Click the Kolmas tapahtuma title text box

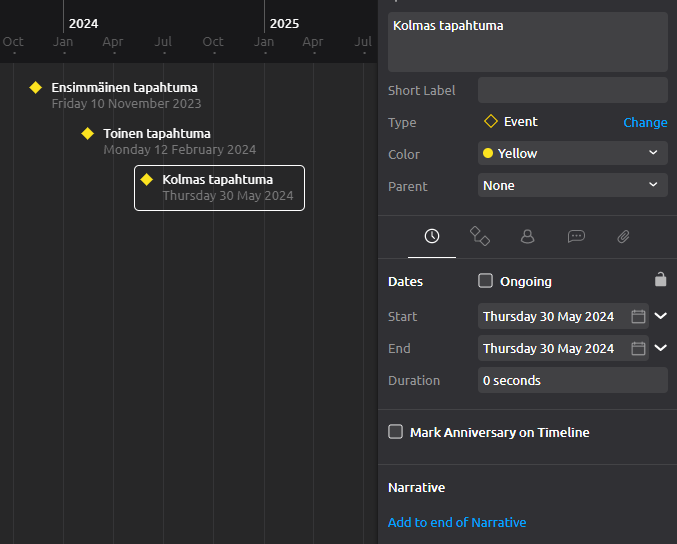tap(528, 42)
